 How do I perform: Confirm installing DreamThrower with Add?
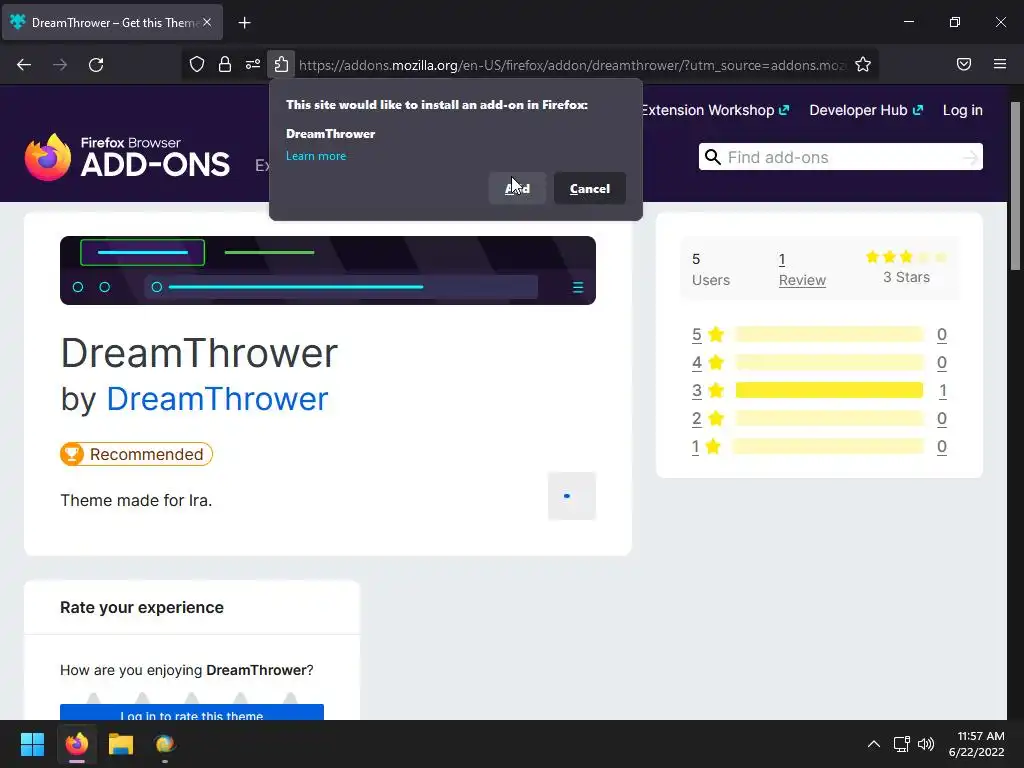click(x=517, y=189)
